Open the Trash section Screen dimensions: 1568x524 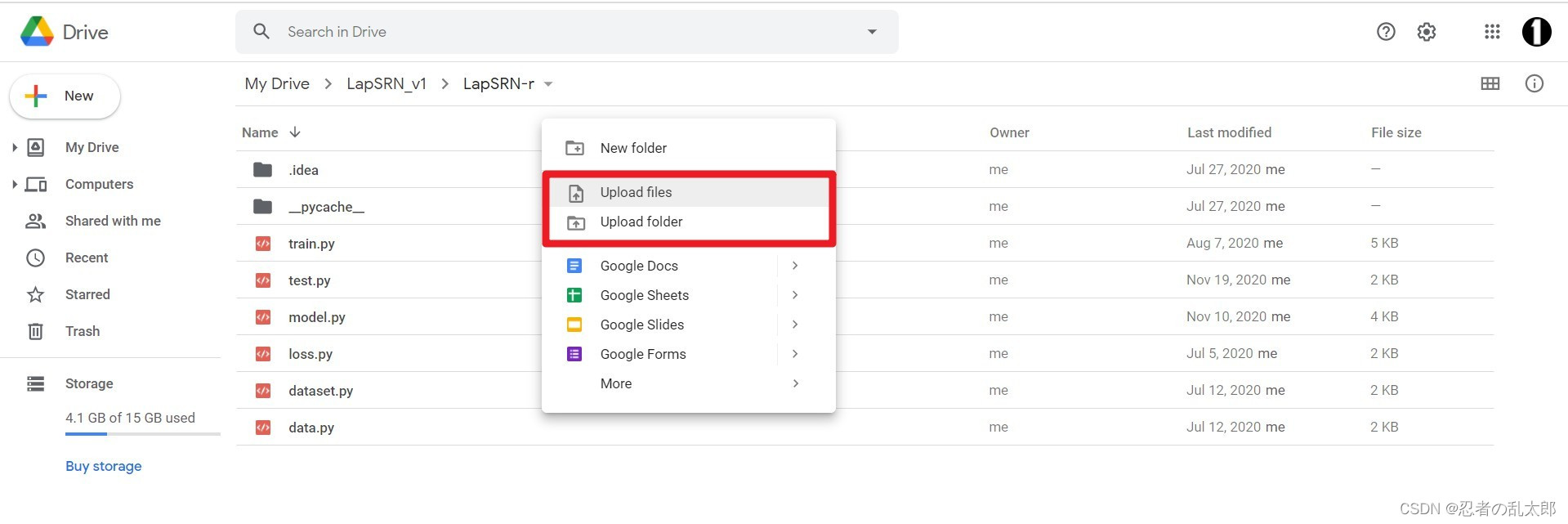(83, 331)
